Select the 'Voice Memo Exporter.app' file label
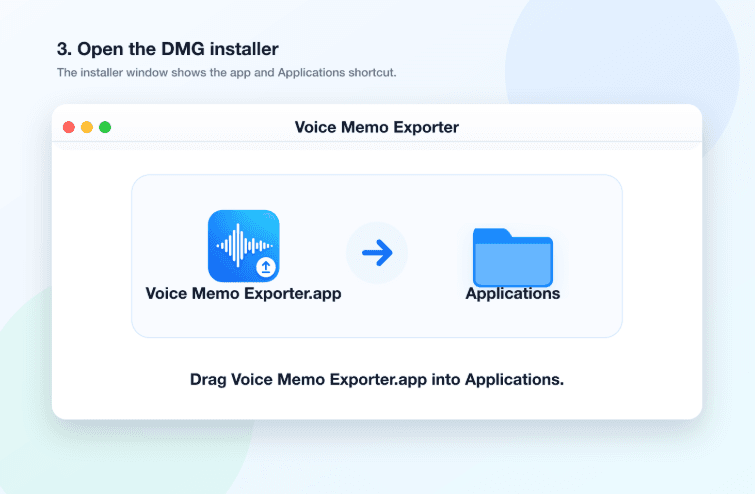755x494 pixels. pos(244,294)
